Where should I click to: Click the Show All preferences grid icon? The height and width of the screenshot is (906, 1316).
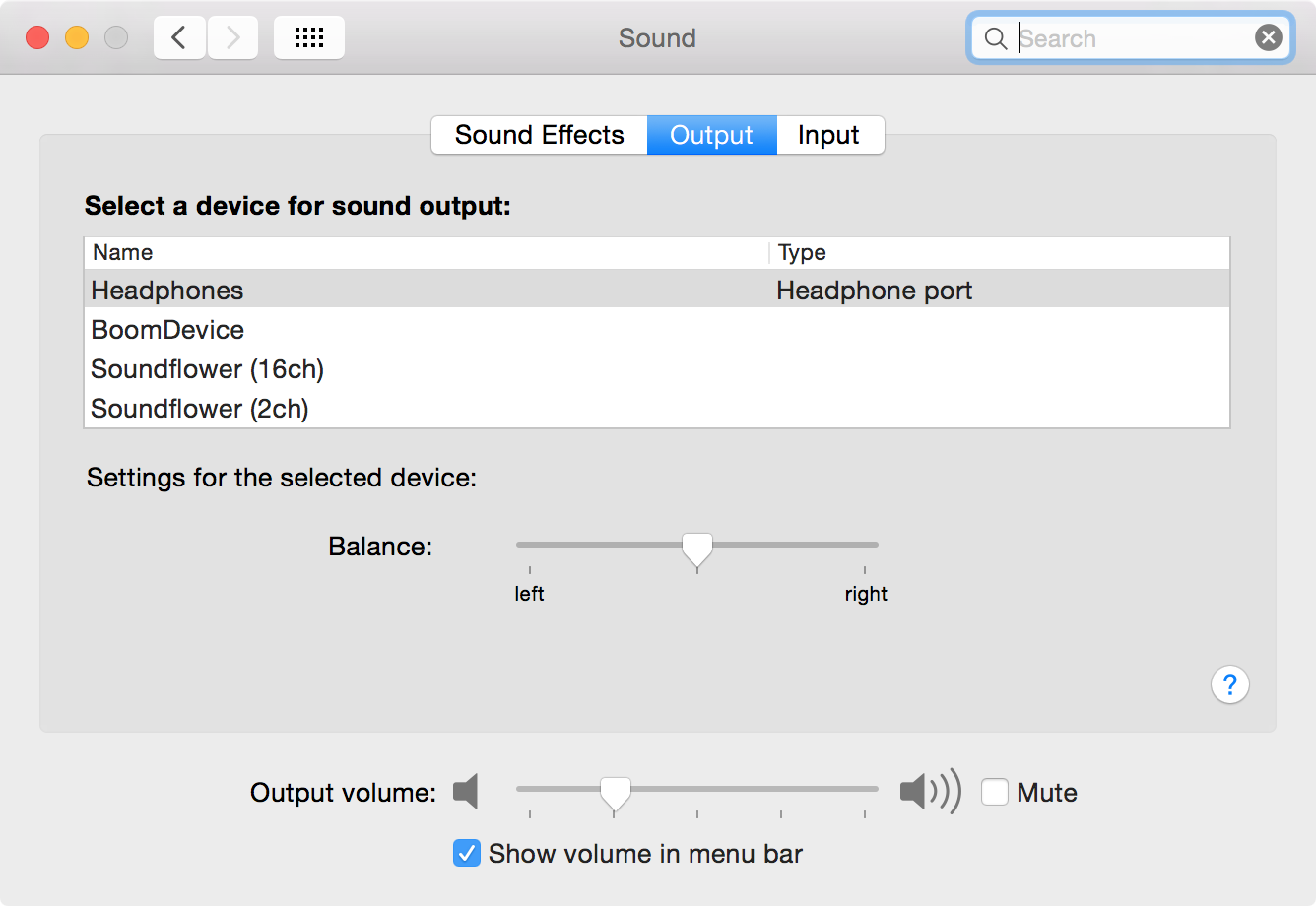point(308,36)
